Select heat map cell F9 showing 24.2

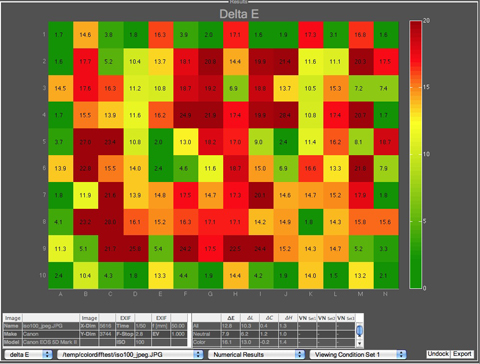point(186,249)
